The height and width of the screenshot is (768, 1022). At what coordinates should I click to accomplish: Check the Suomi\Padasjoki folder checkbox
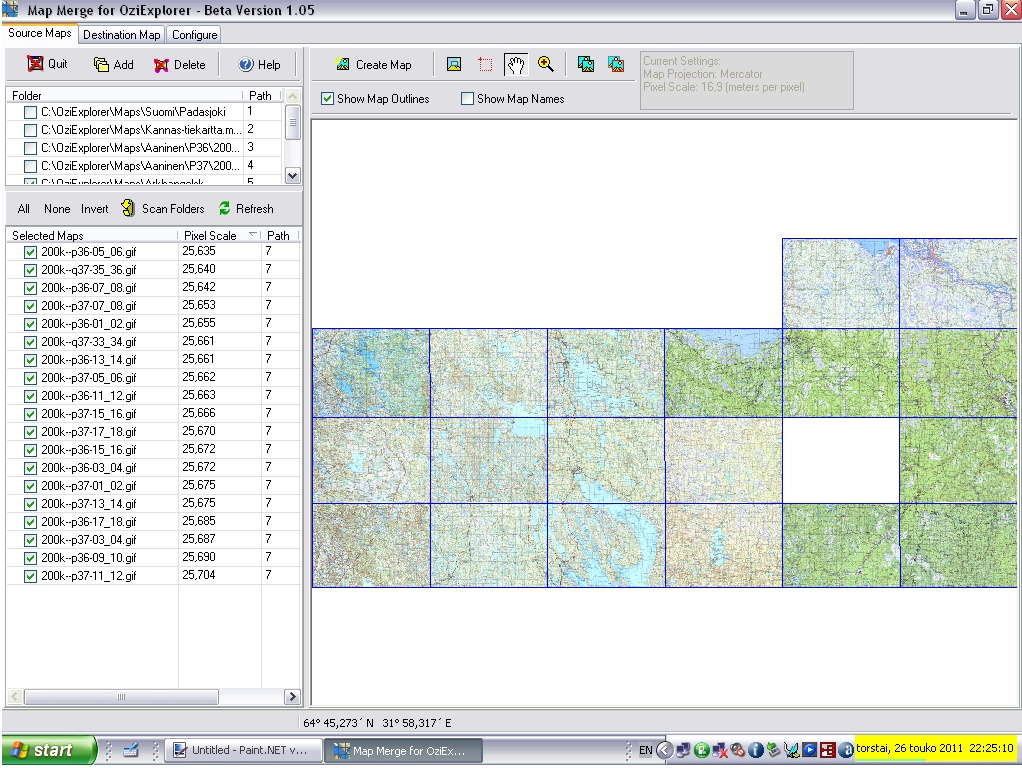tap(30, 112)
